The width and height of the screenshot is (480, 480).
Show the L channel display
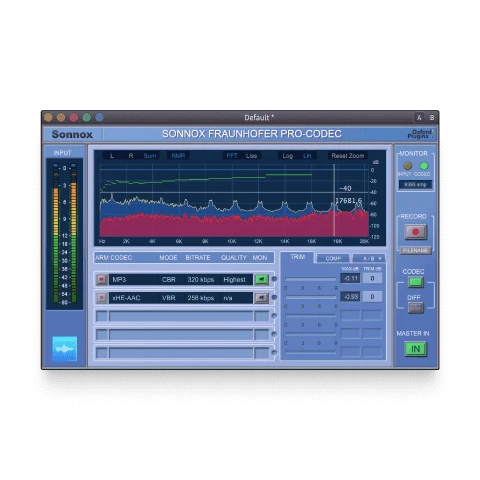click(112, 156)
